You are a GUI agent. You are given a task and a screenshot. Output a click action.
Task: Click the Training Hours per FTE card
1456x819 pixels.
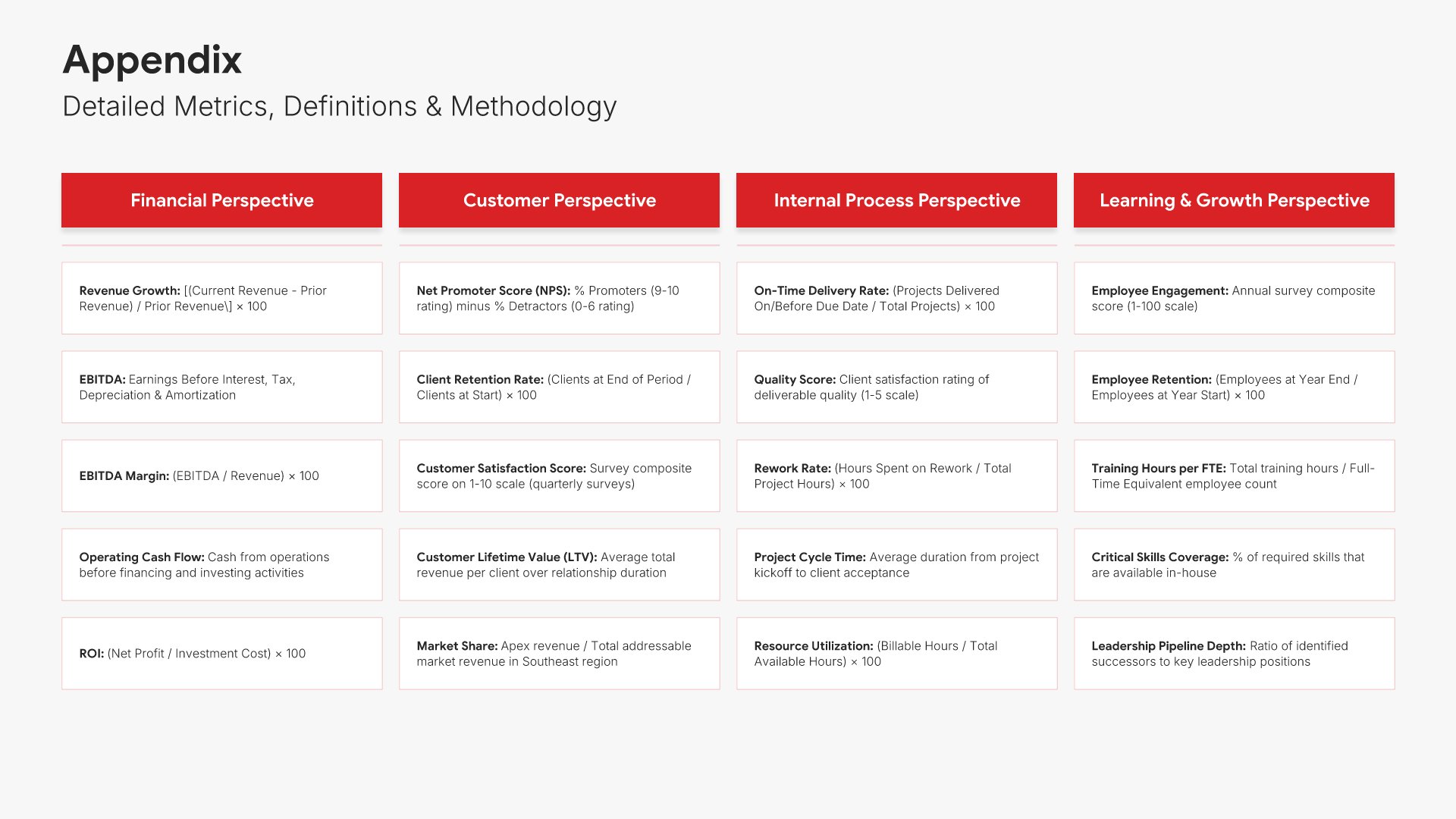[1234, 475]
